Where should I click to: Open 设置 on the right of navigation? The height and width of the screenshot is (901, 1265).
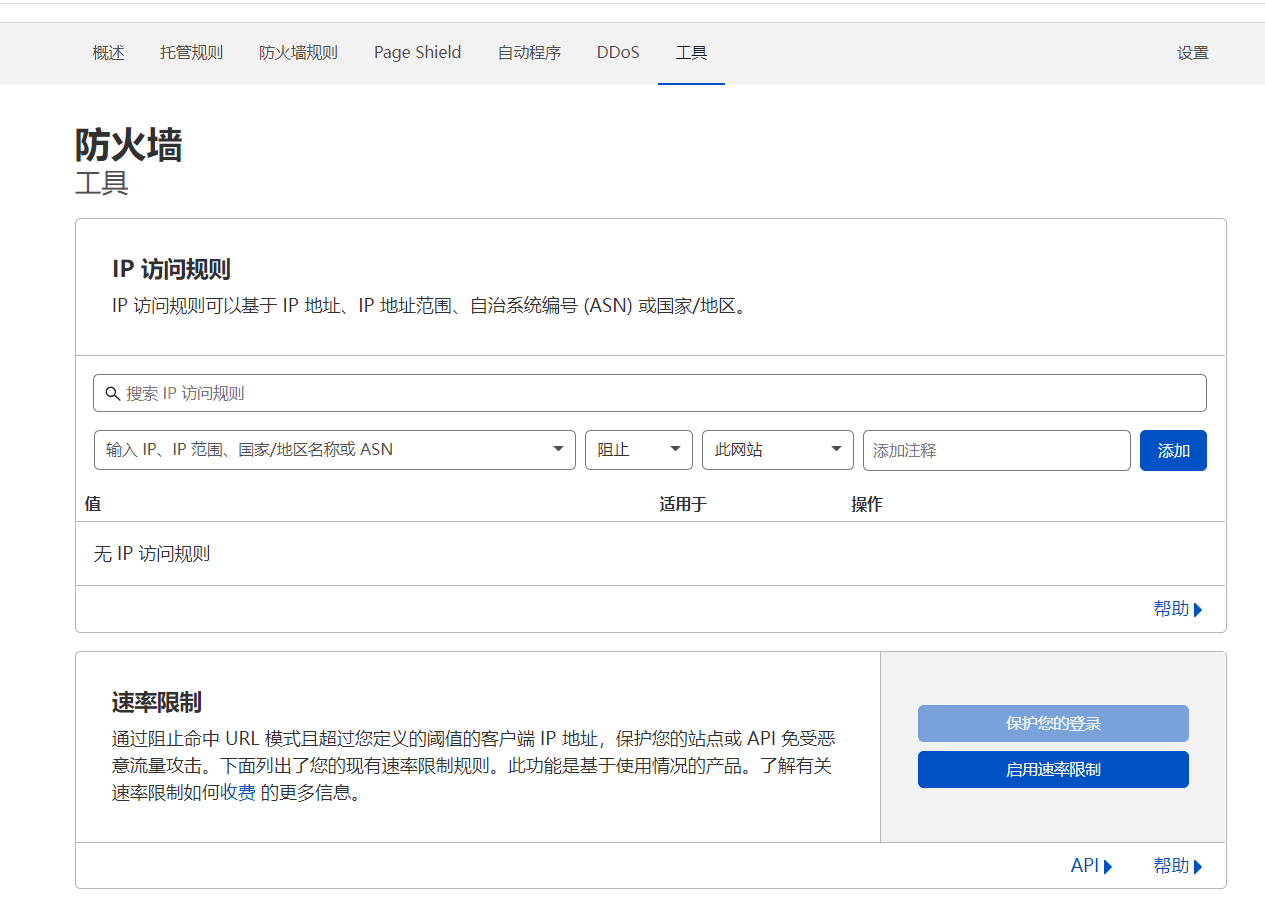tap(1192, 53)
